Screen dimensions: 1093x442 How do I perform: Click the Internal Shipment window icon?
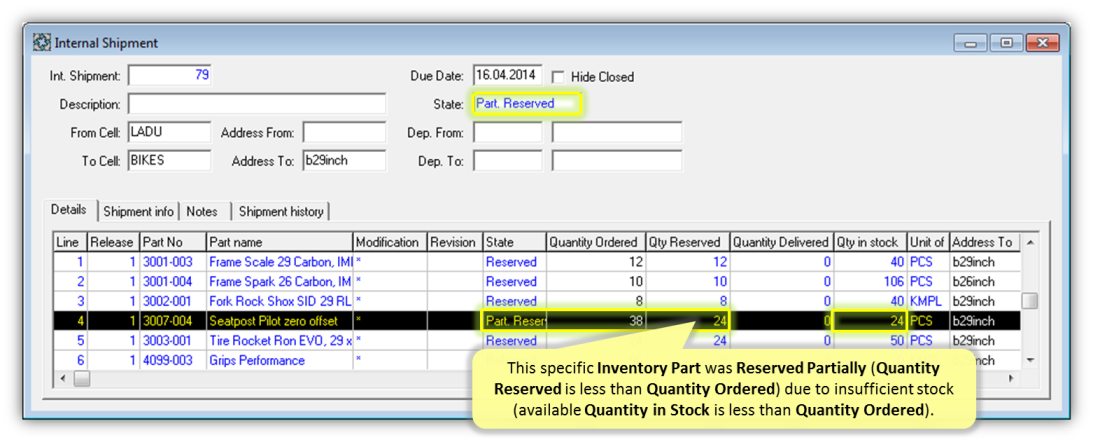(42, 43)
